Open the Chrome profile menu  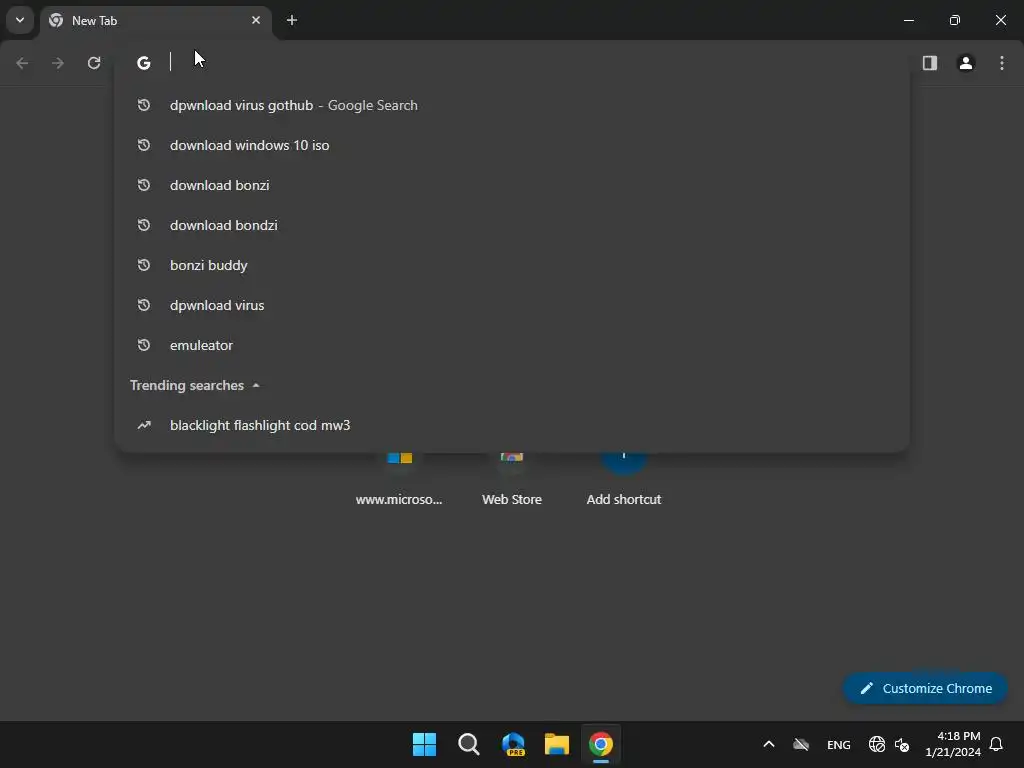point(966,63)
